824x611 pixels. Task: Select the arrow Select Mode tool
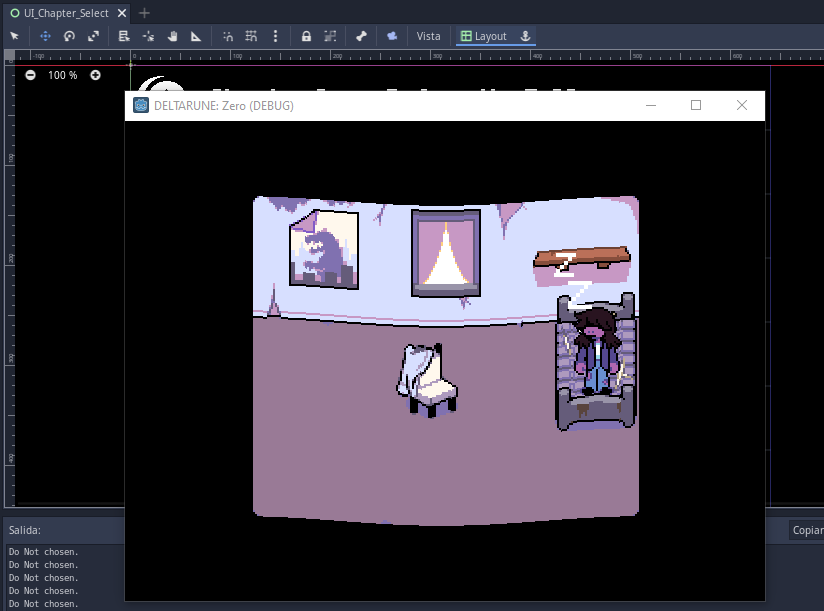pyautogui.click(x=14, y=36)
